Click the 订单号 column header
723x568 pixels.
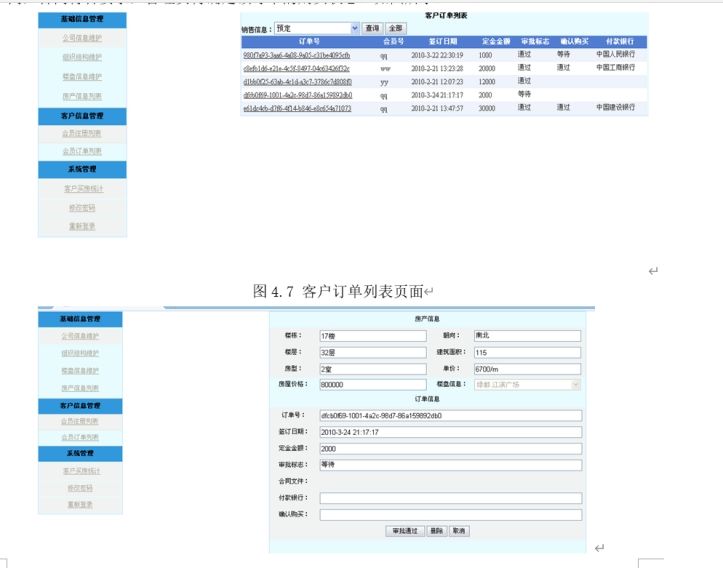pyautogui.click(x=309, y=41)
